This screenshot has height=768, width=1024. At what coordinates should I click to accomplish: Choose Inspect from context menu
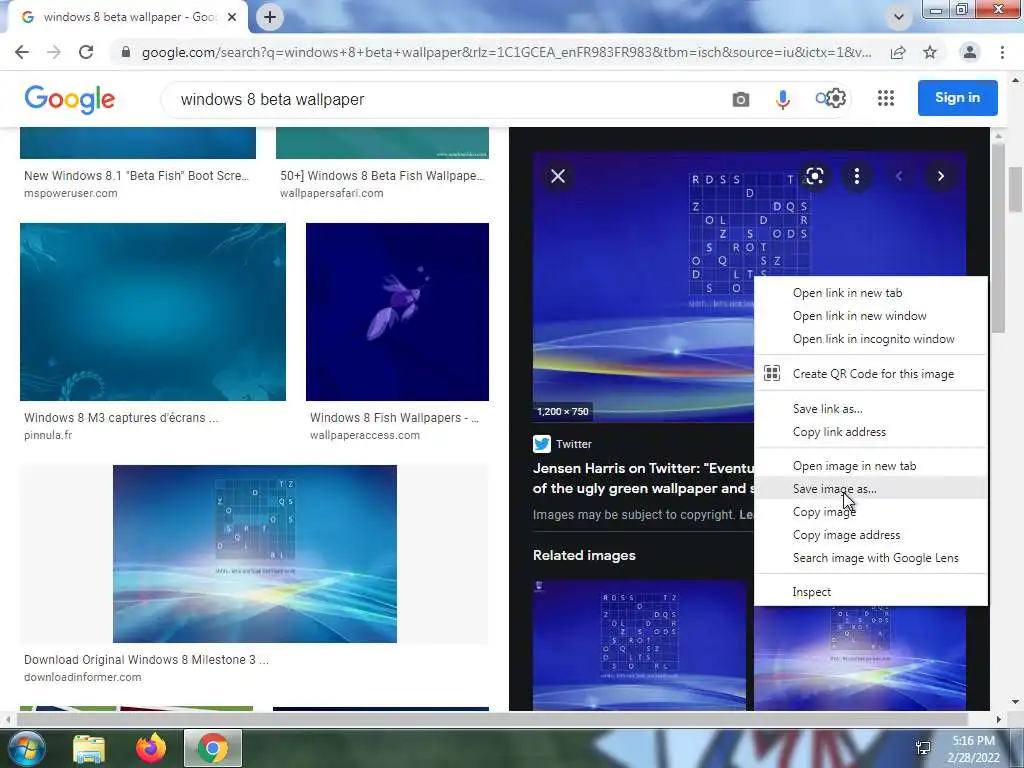click(x=871, y=592)
